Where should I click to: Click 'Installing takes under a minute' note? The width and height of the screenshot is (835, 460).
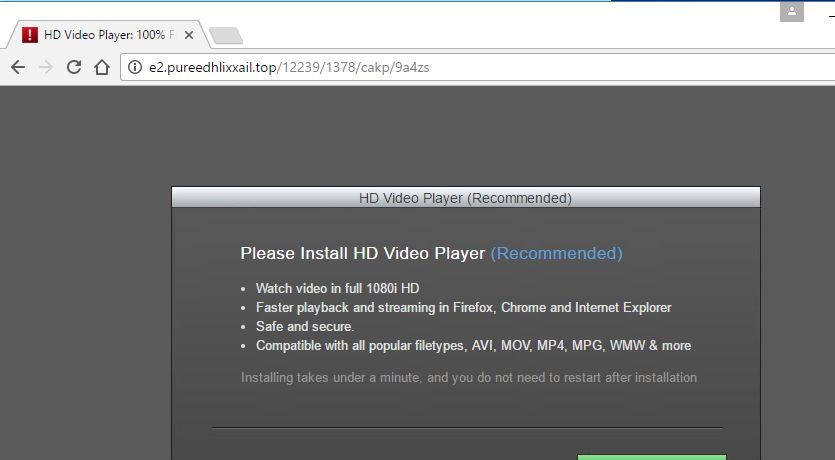[469, 377]
